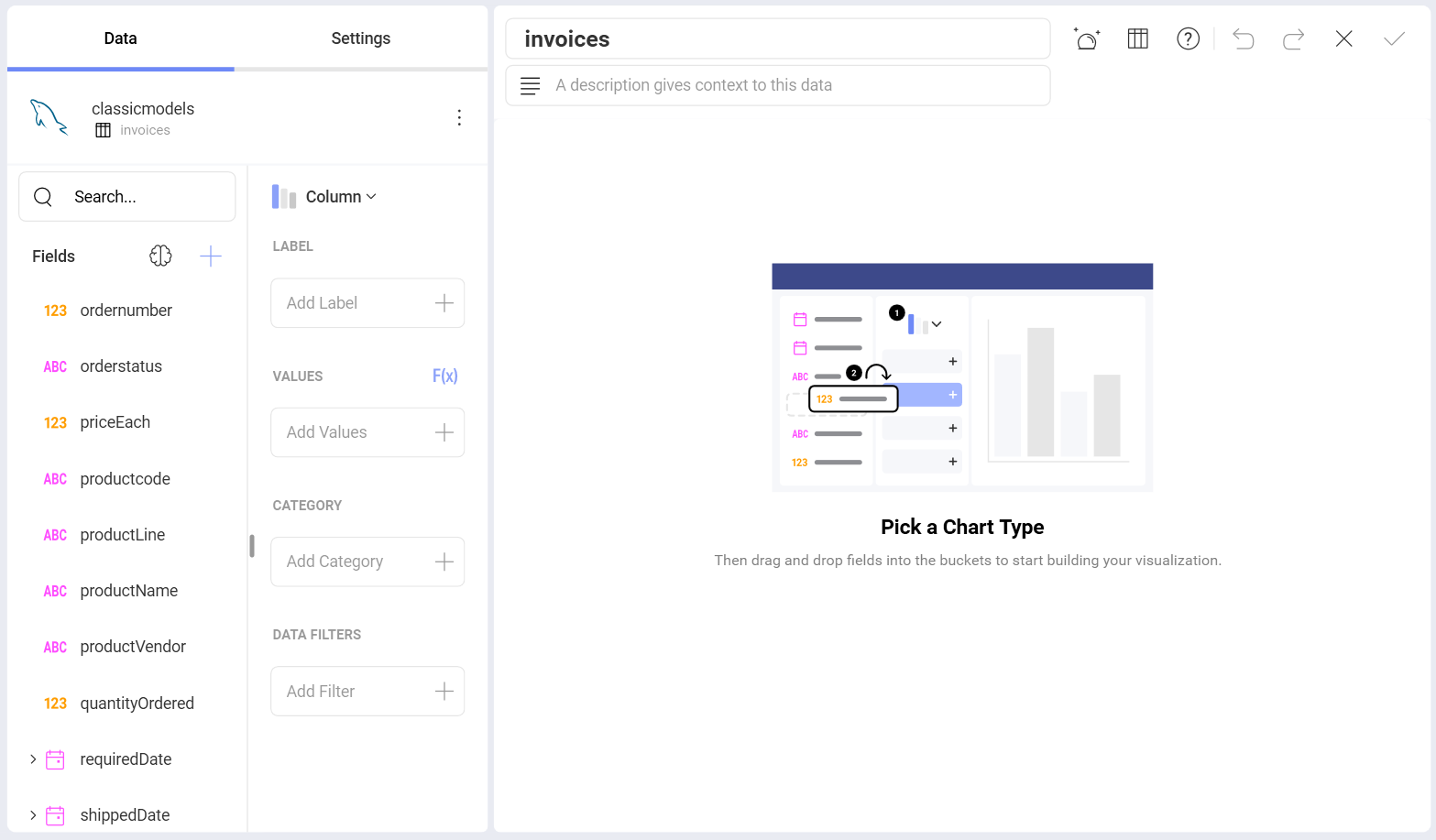The height and width of the screenshot is (840, 1436).
Task: Click the plus icon in Add Filter
Action: pos(444,692)
